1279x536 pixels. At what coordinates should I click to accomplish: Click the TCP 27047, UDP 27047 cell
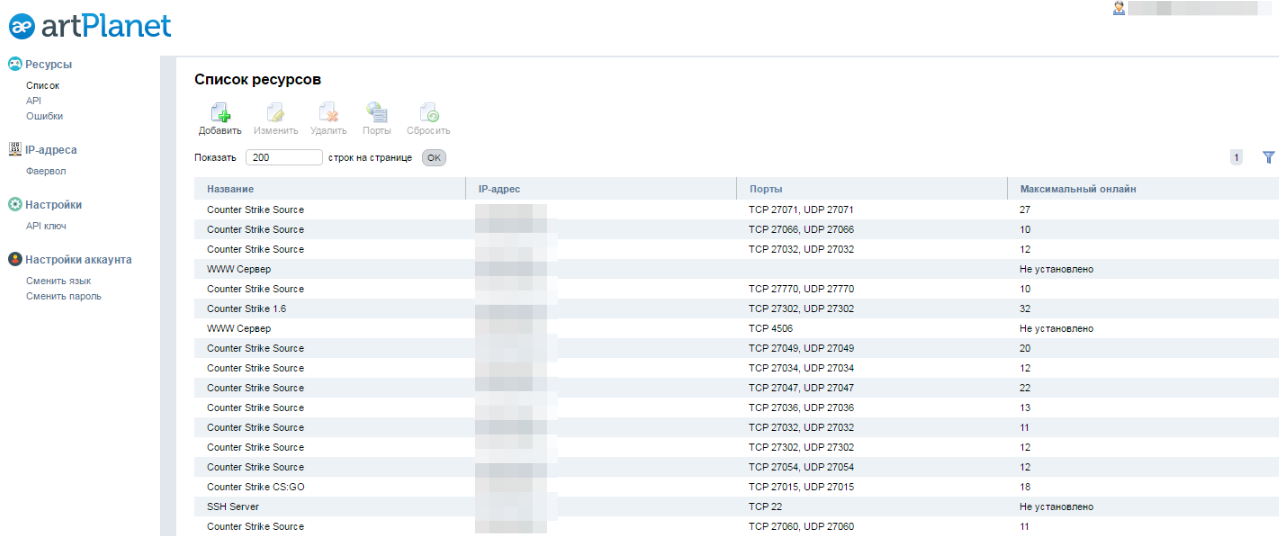coord(801,388)
